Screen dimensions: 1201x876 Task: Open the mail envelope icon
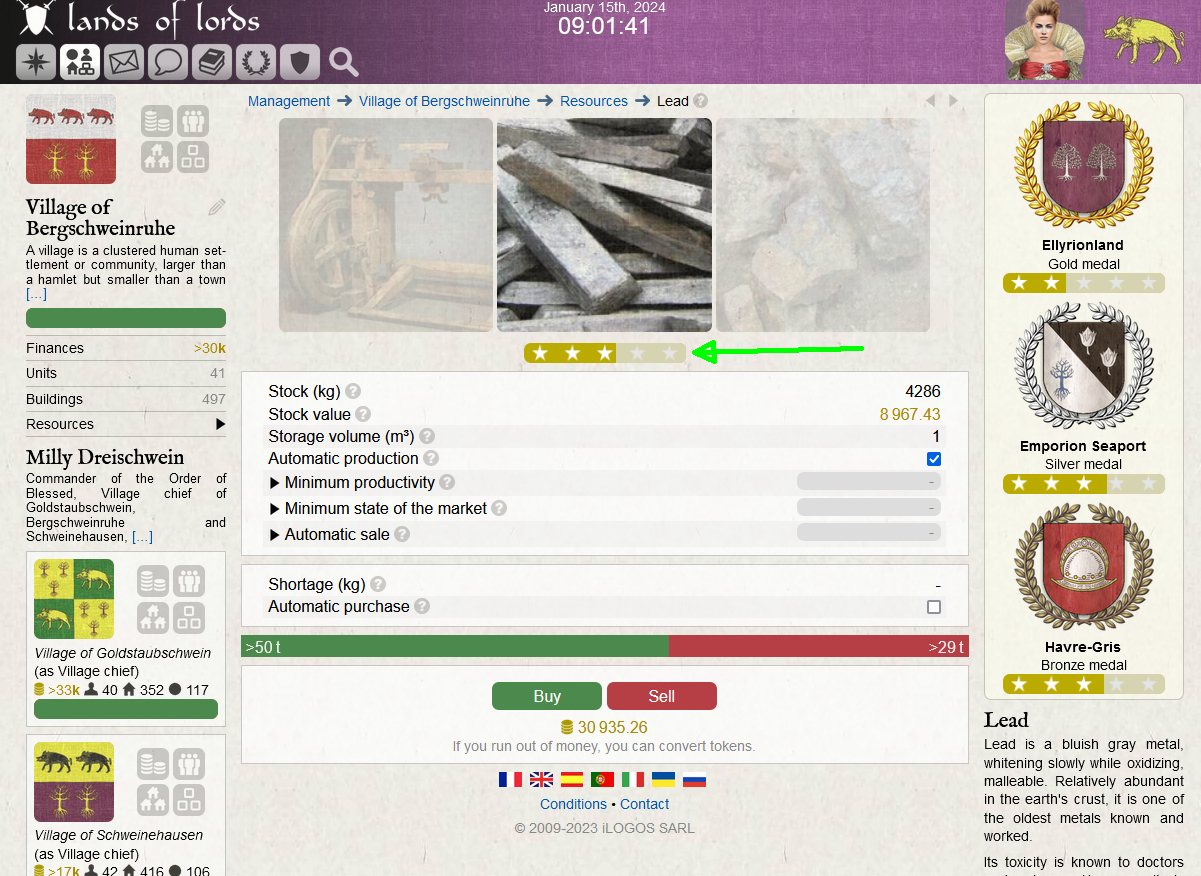click(x=124, y=62)
